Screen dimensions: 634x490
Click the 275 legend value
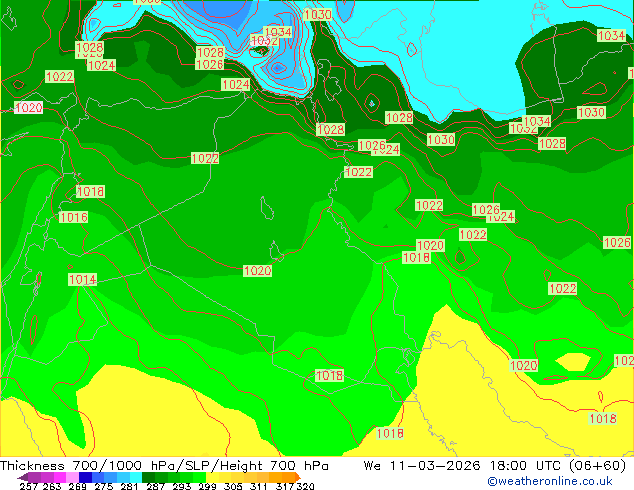(x=104, y=486)
